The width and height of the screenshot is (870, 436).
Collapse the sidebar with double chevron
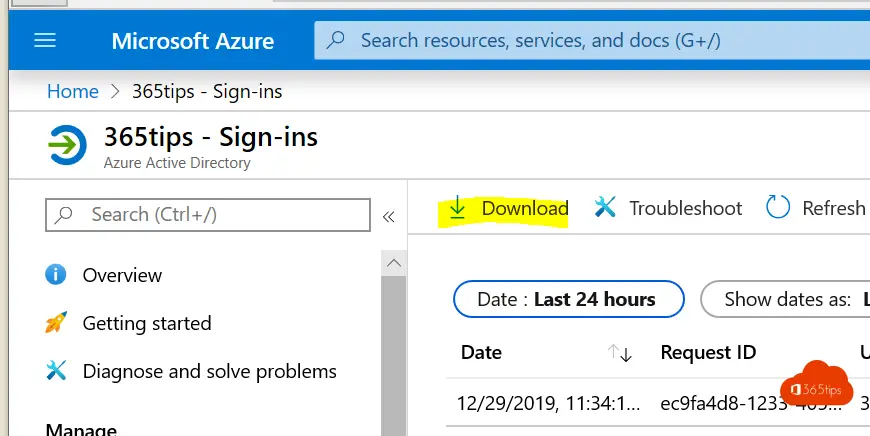coord(388,216)
